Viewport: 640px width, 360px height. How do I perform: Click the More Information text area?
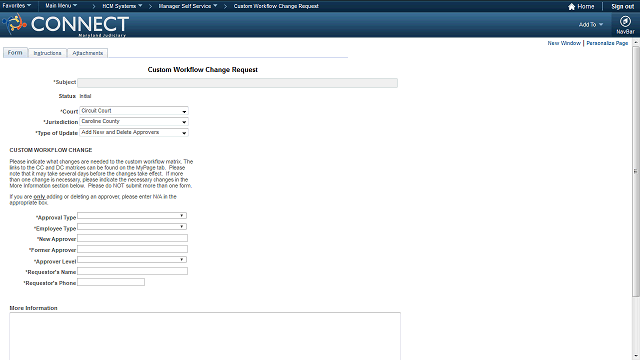[205, 336]
